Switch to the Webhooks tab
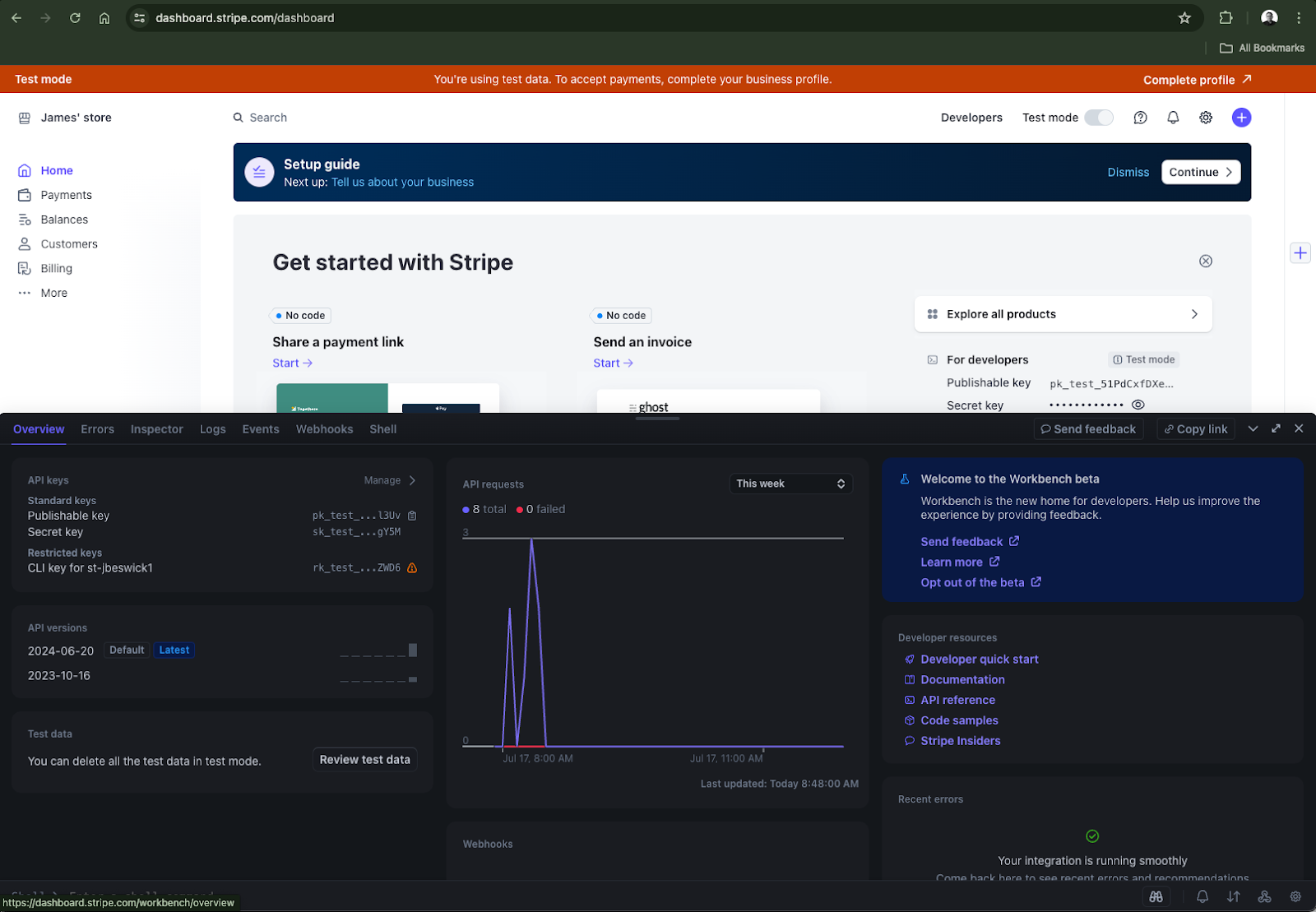The image size is (1316, 912). (324, 429)
